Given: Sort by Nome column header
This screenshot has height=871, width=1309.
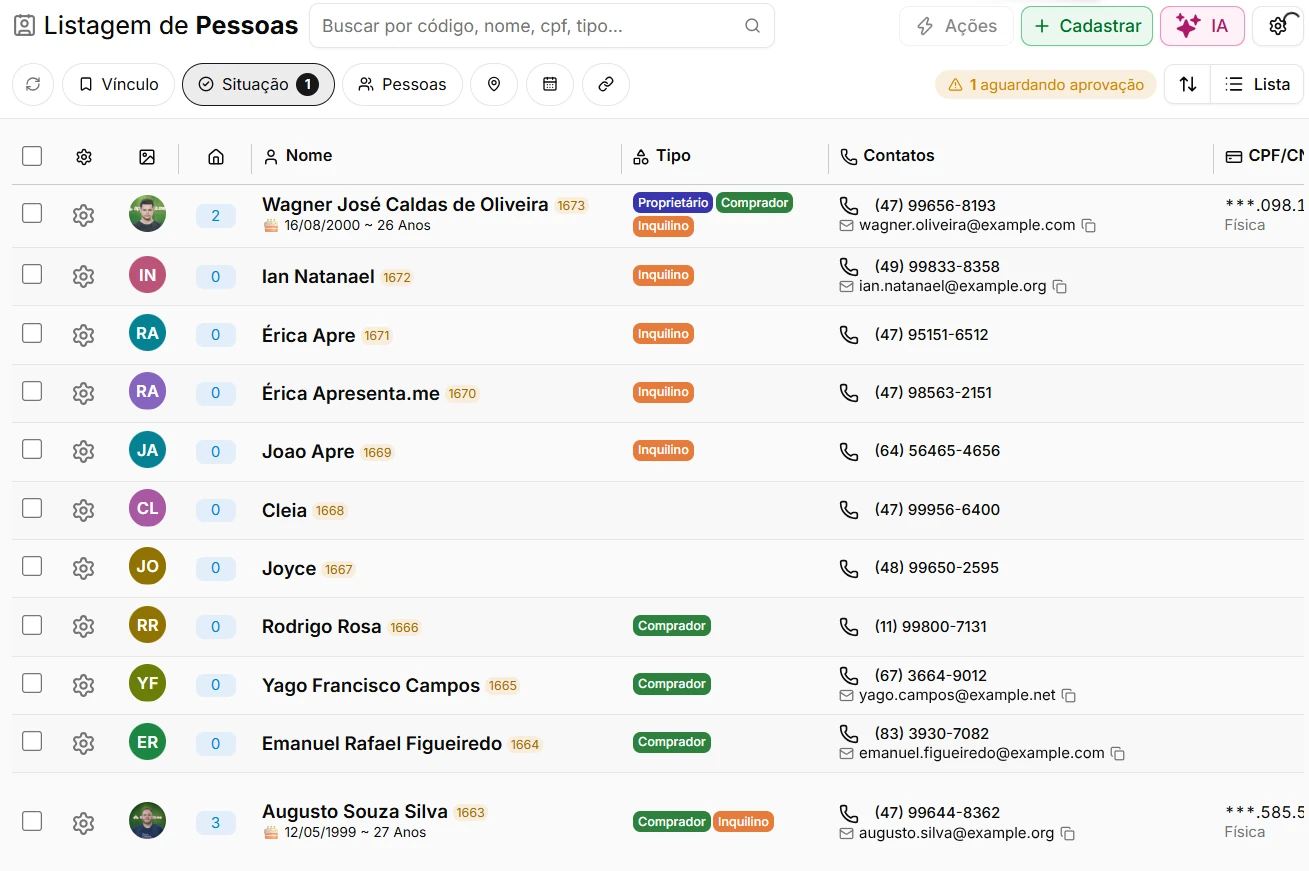Looking at the screenshot, I should pos(297,156).
